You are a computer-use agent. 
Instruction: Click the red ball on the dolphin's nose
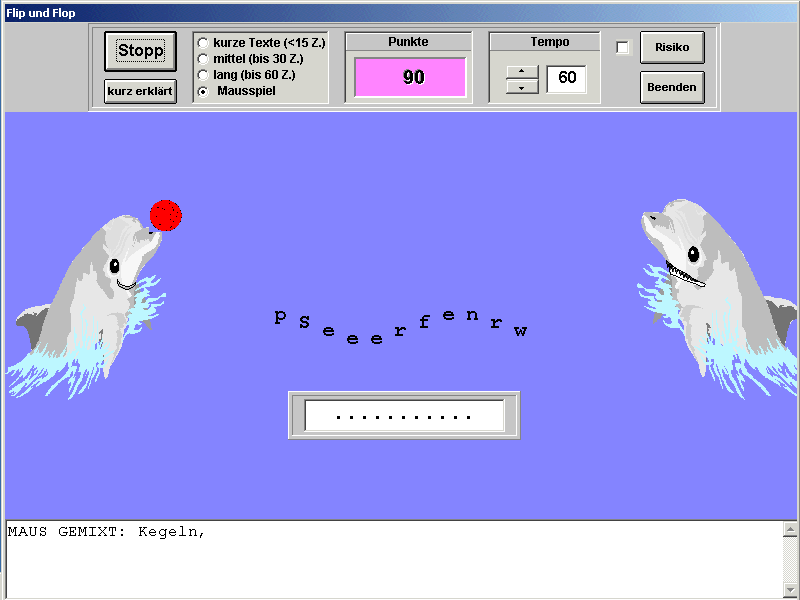(165, 215)
